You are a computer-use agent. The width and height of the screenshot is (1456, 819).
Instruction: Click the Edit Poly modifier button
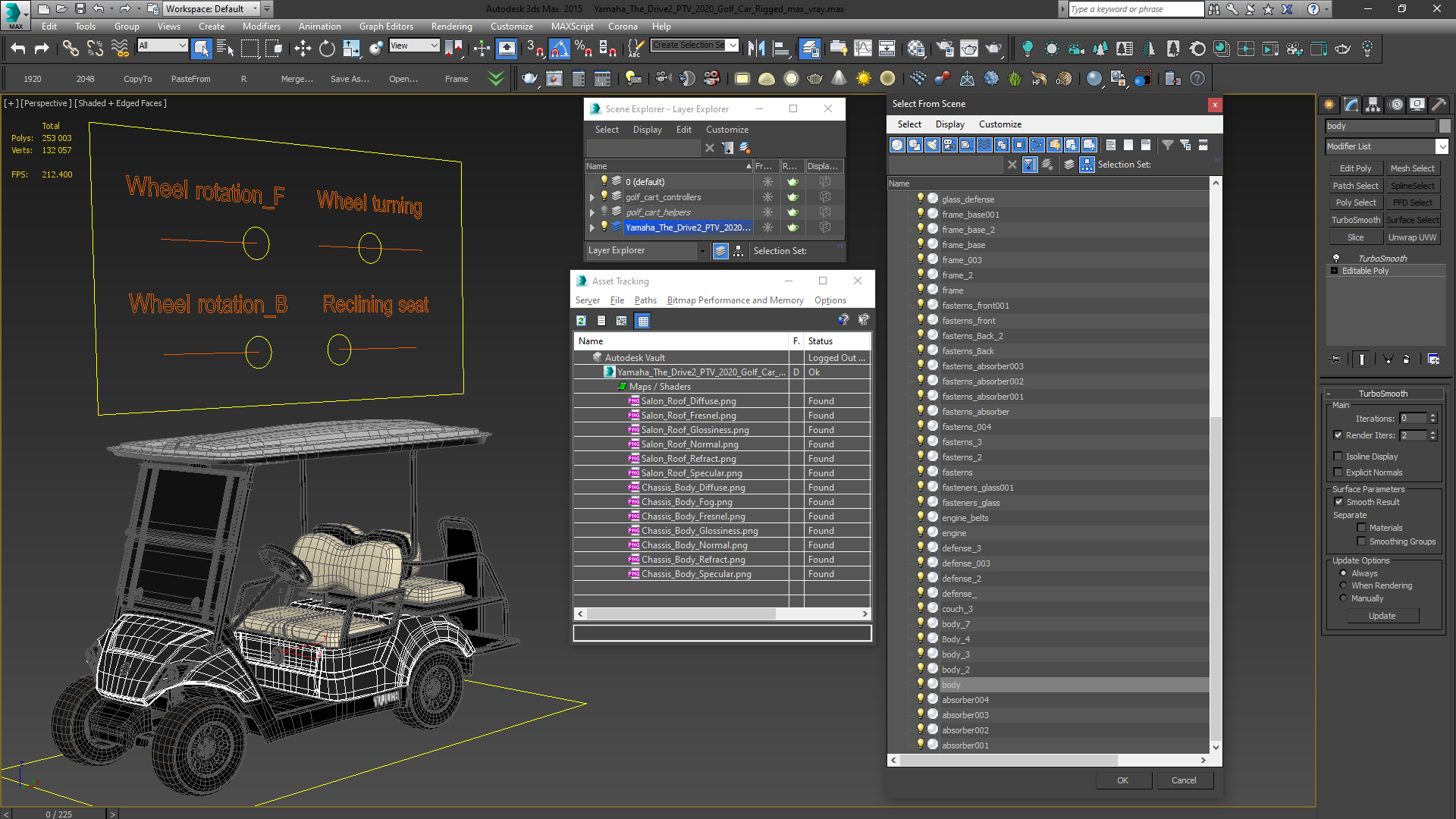coord(1355,168)
